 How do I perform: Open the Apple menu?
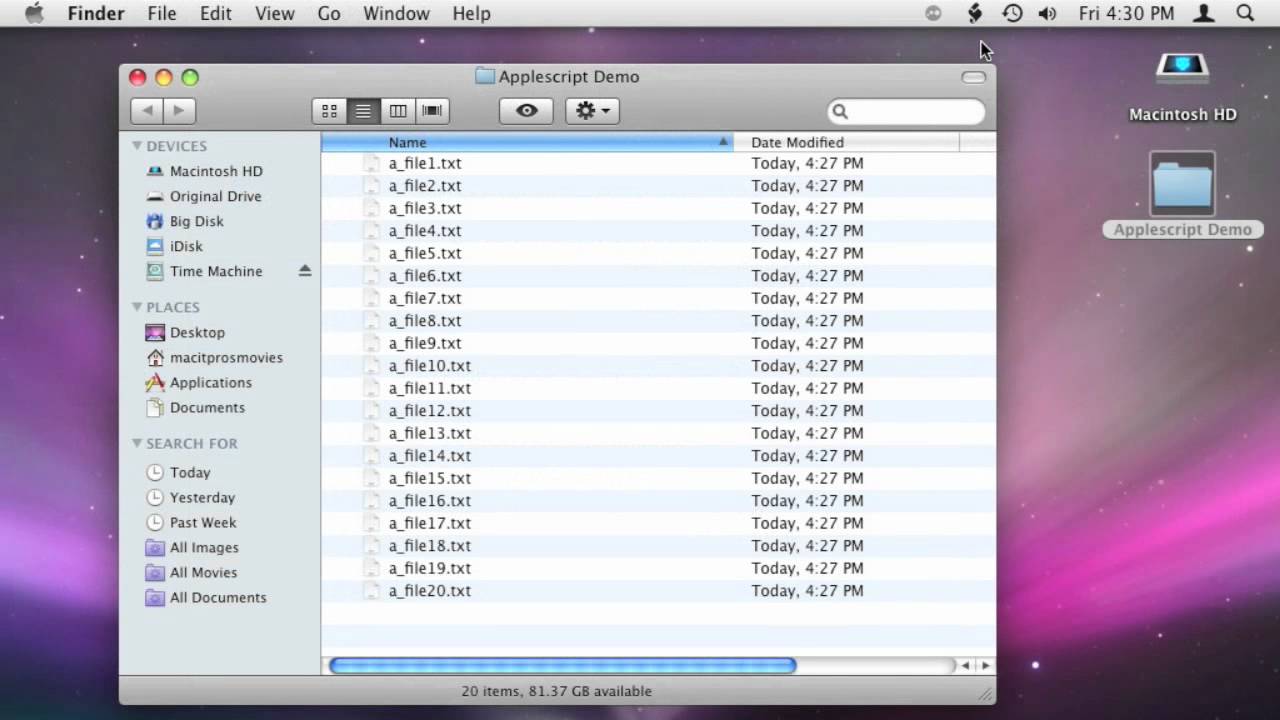pyautogui.click(x=34, y=13)
